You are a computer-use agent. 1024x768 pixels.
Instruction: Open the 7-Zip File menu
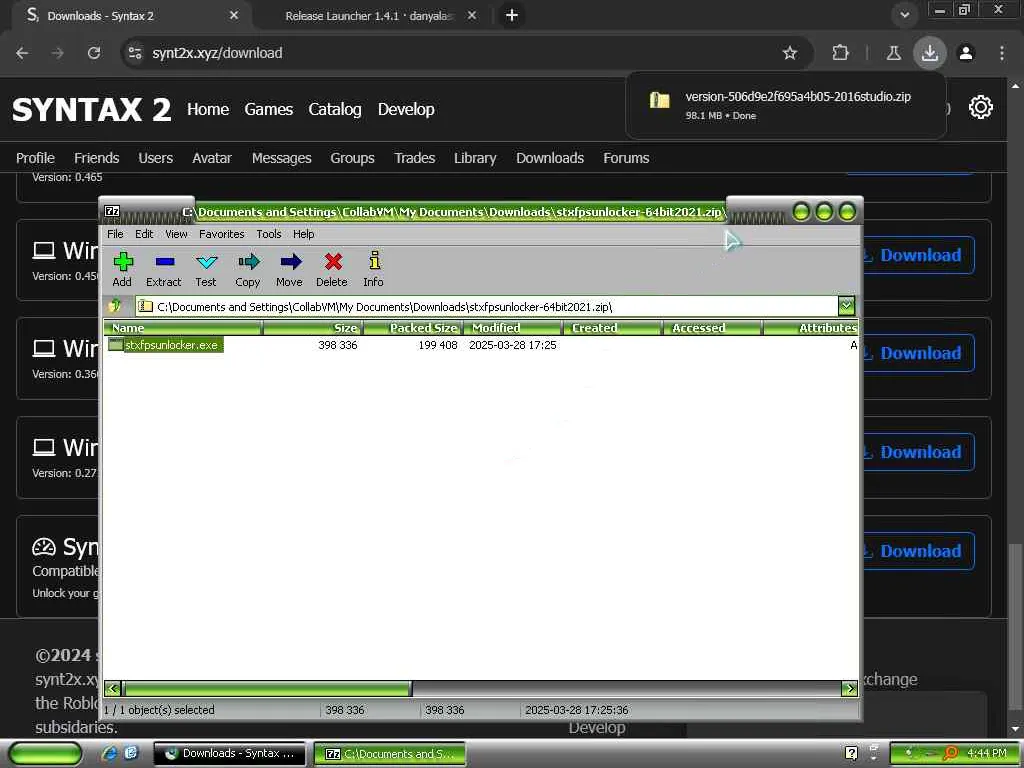pyautogui.click(x=115, y=234)
